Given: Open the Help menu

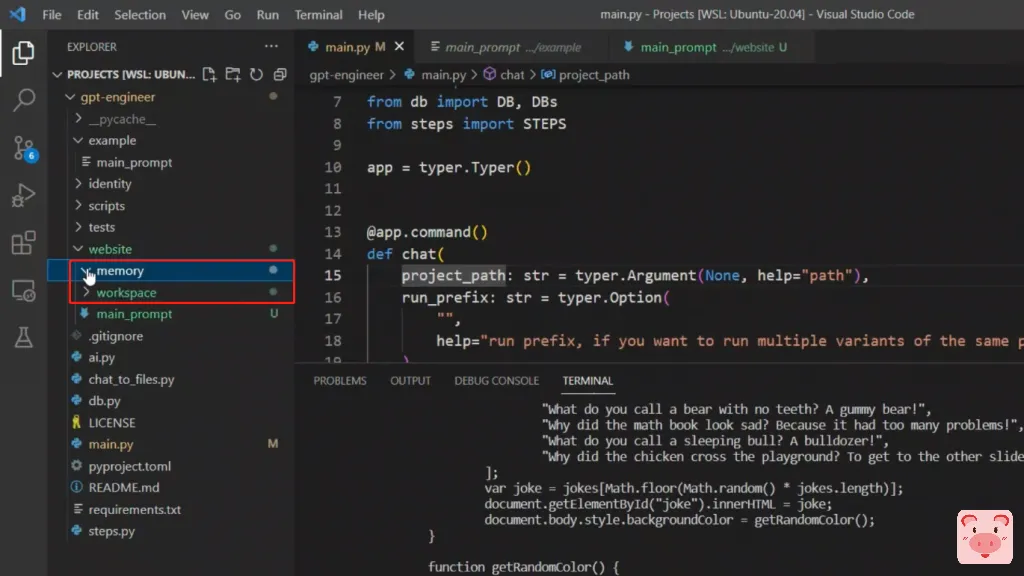Looking at the screenshot, I should pos(371,14).
